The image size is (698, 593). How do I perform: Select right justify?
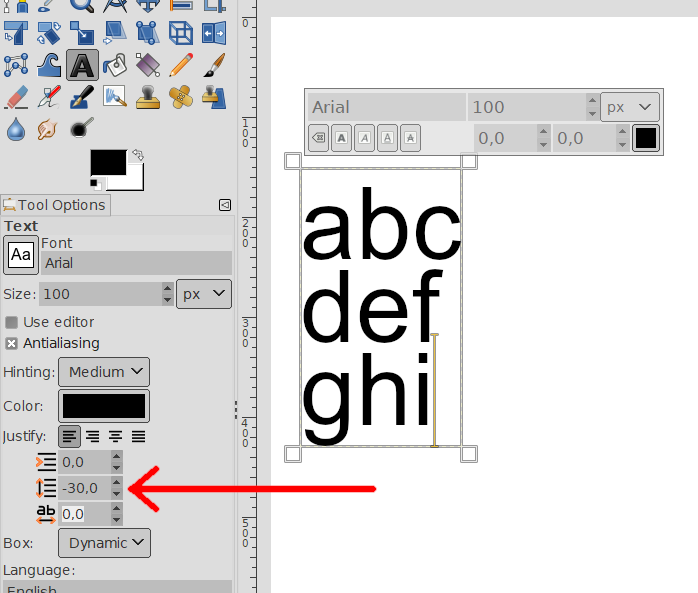[x=93, y=436]
